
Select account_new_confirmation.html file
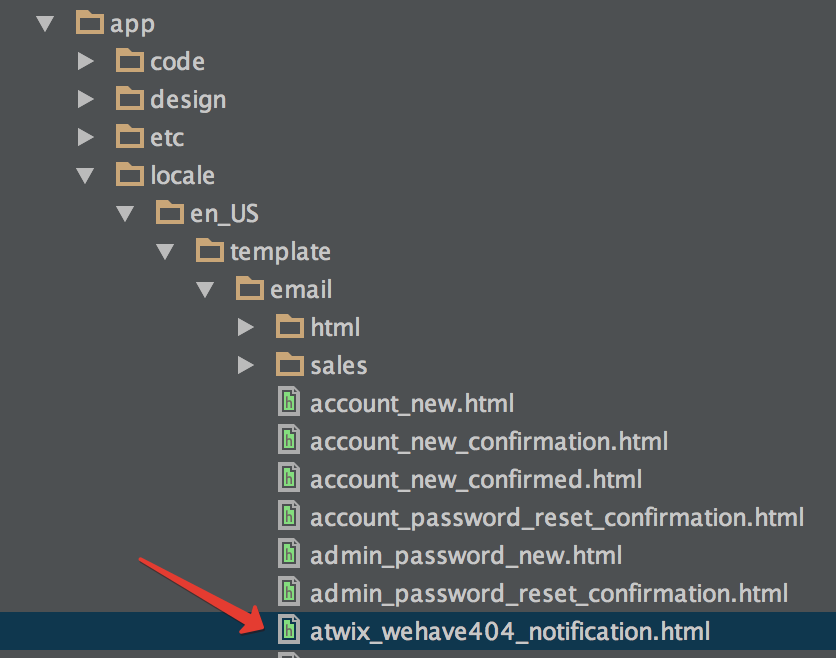489,442
